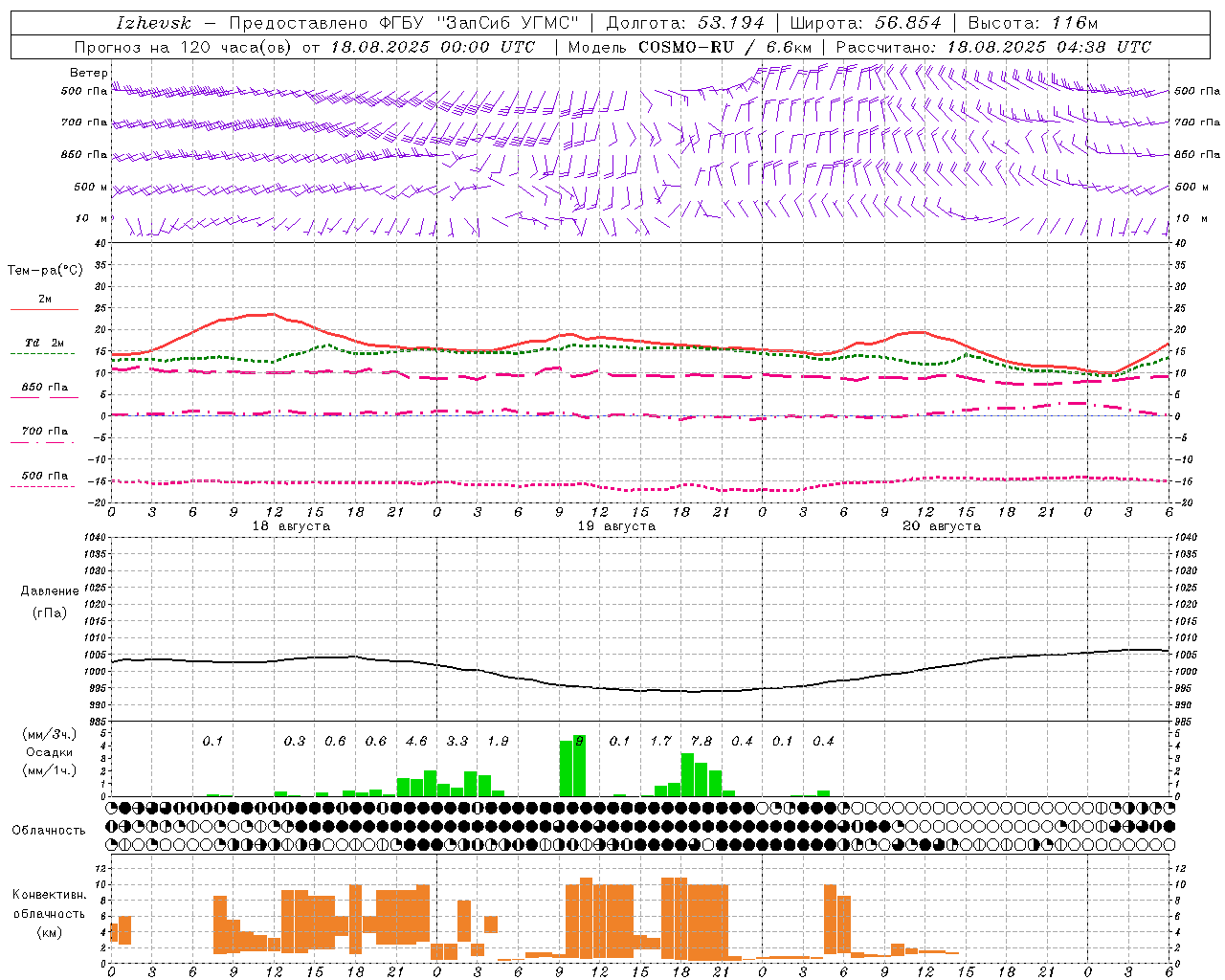Click the "Тем-ра(°C)" temperature label
Viewport: 1225px width, 980px height.
point(45,271)
